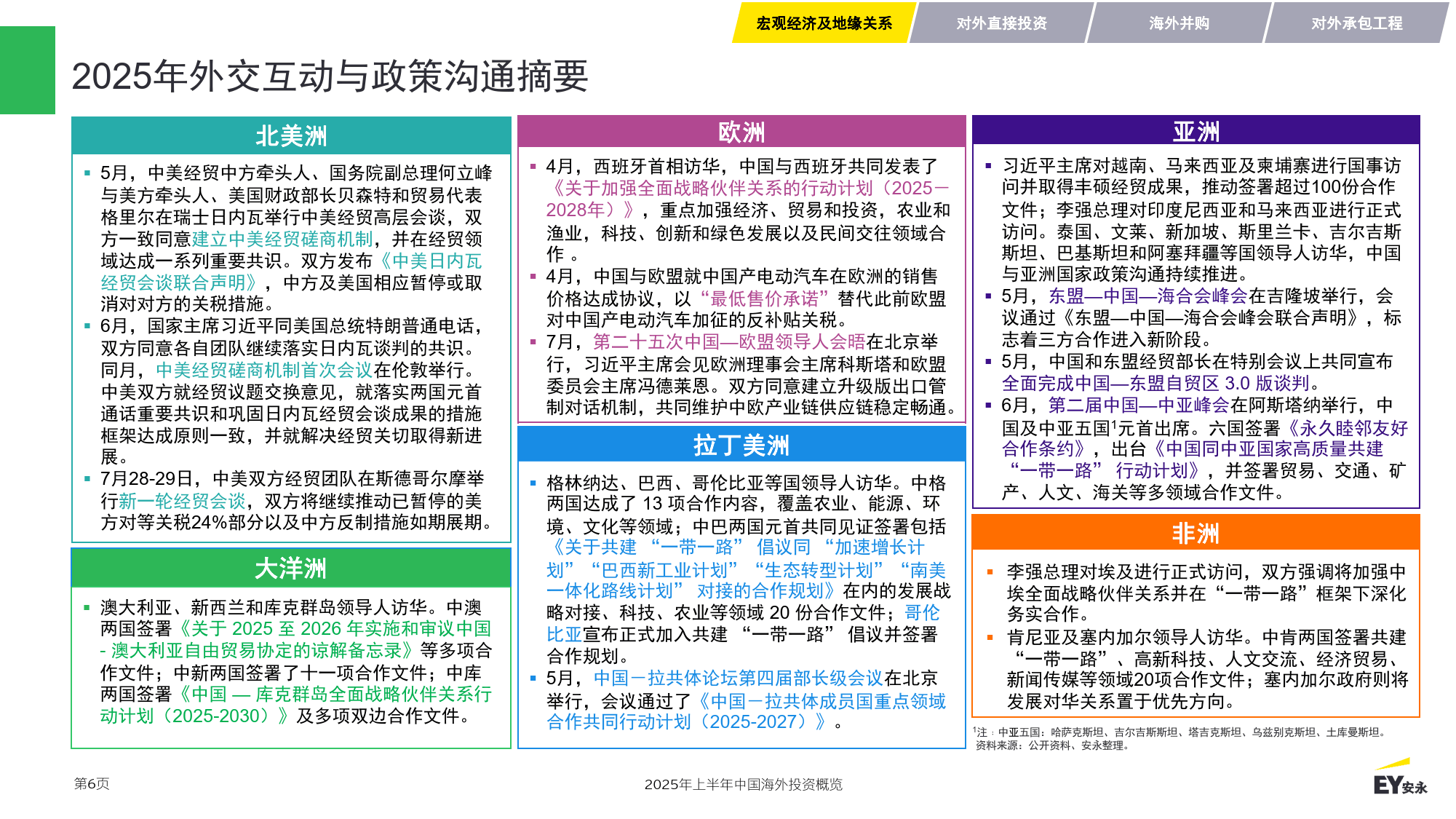
Task: Click the line starting 6月，国家主席习近平同美国总统
Action: (291, 325)
